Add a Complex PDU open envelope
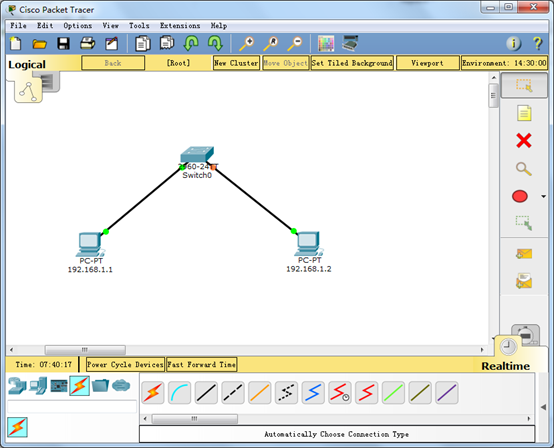 tap(524, 281)
